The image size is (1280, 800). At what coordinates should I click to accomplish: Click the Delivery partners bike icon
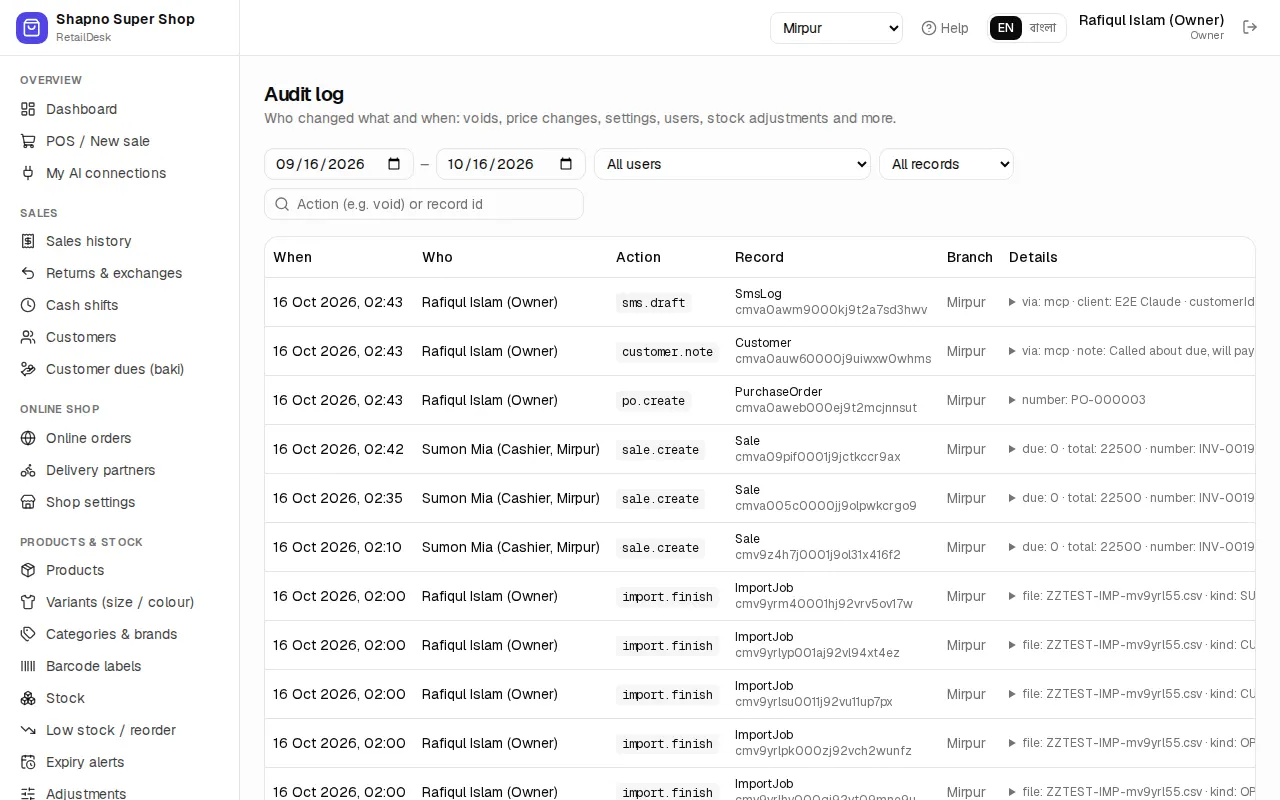(x=28, y=470)
